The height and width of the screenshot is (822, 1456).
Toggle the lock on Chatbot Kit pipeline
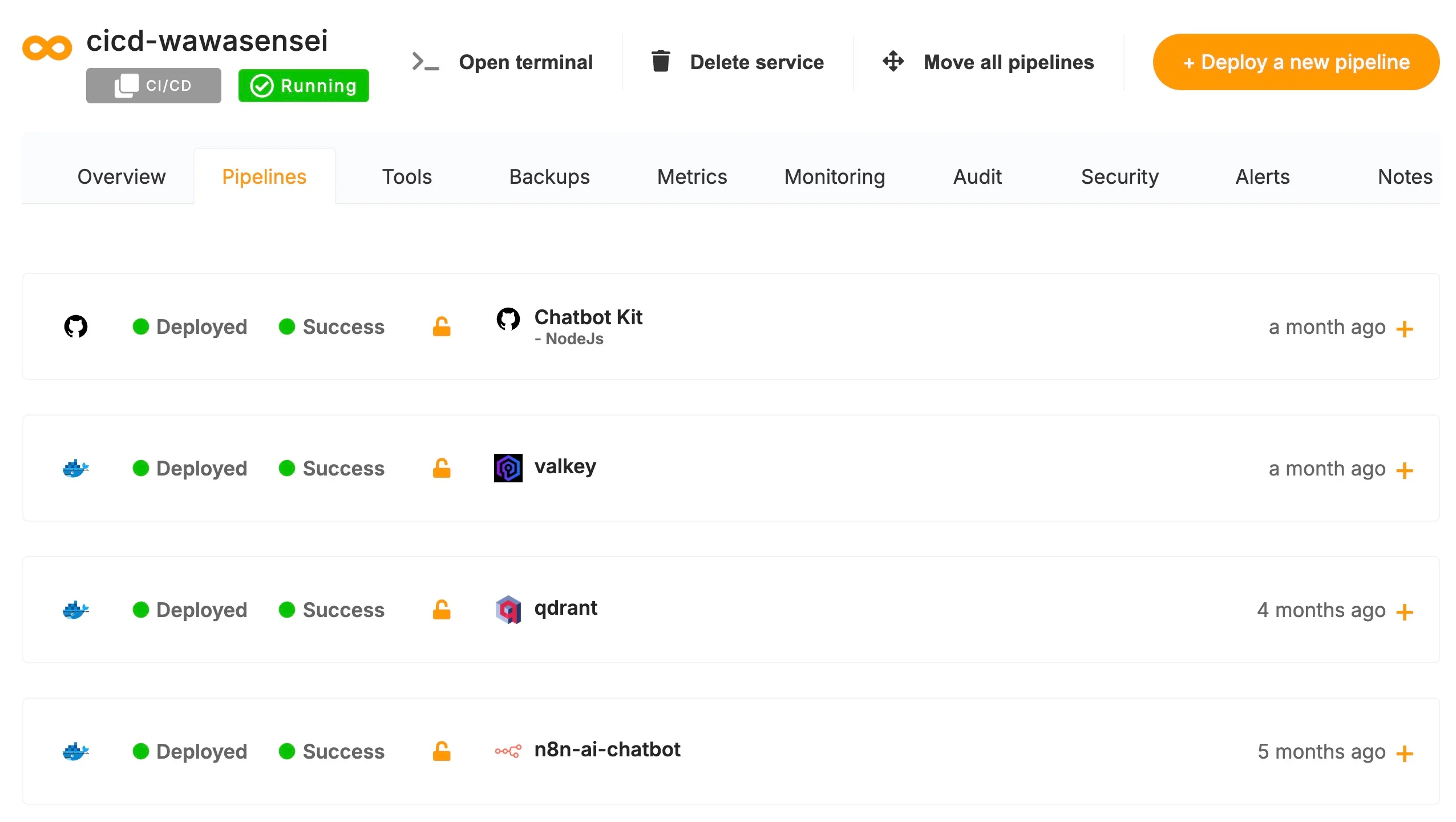[442, 327]
